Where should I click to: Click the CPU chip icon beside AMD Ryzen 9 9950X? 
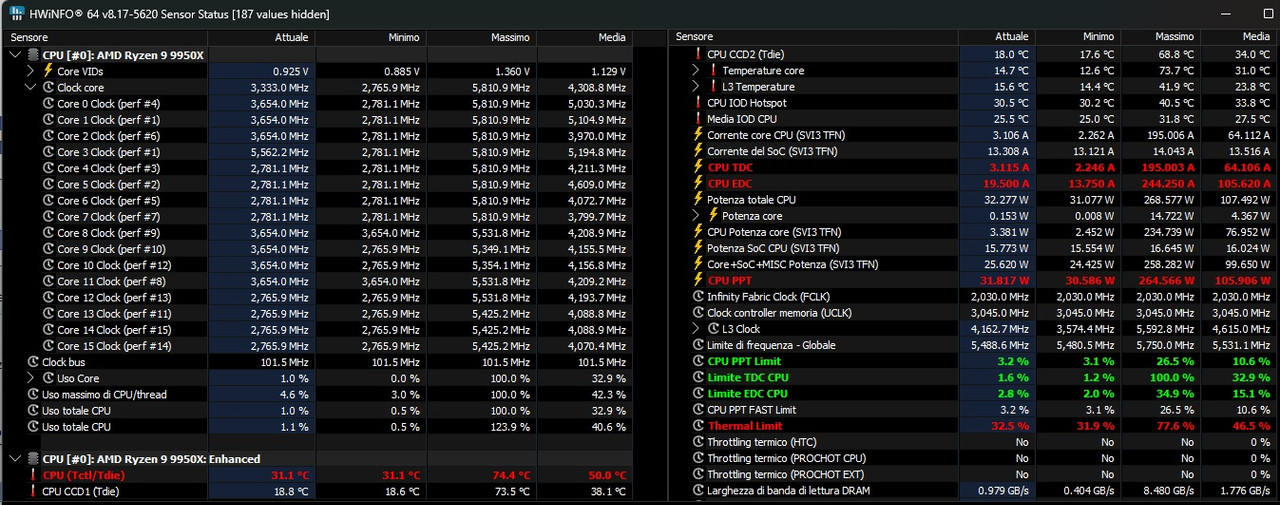tap(33, 55)
